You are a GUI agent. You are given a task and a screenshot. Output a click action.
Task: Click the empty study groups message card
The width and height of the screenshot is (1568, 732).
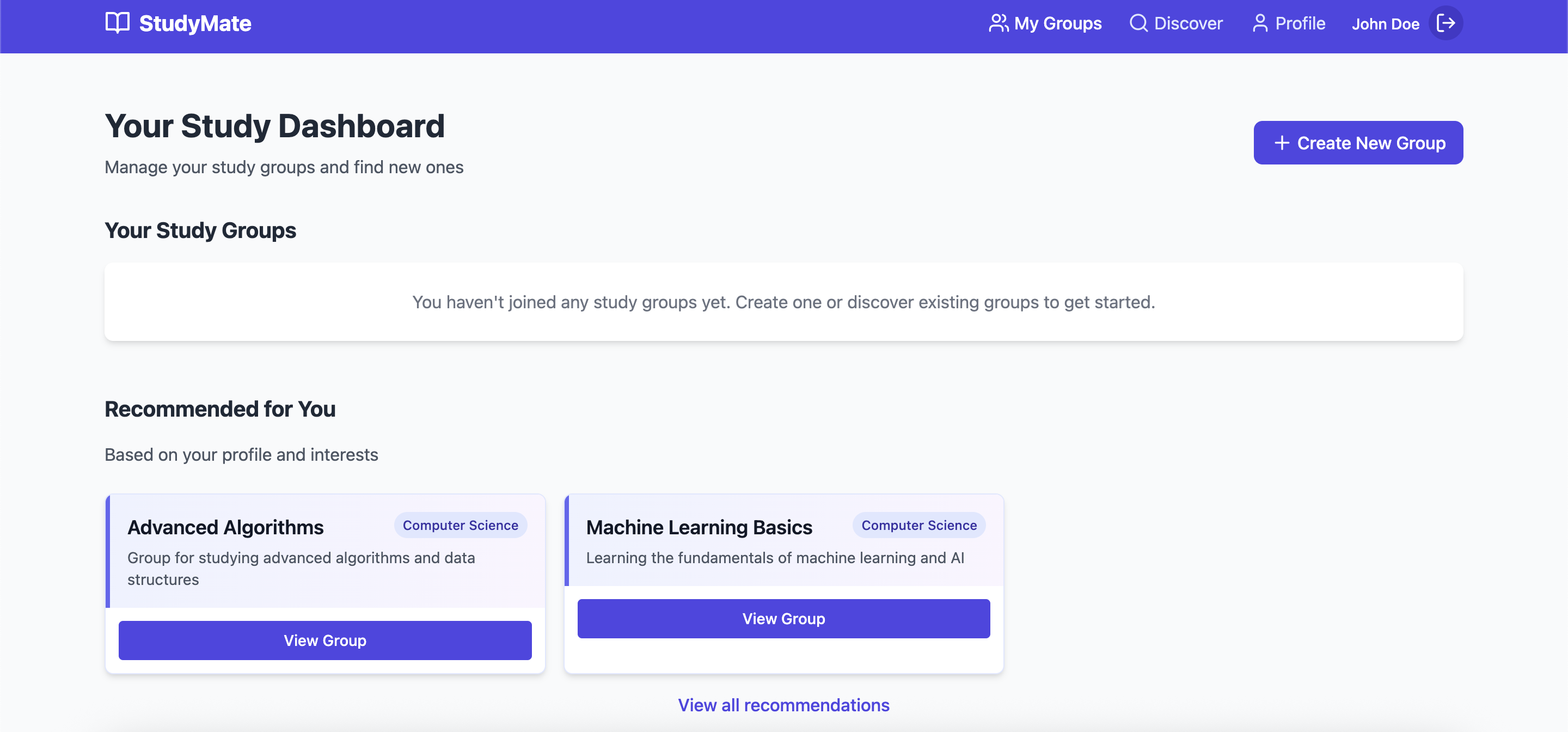(x=783, y=301)
